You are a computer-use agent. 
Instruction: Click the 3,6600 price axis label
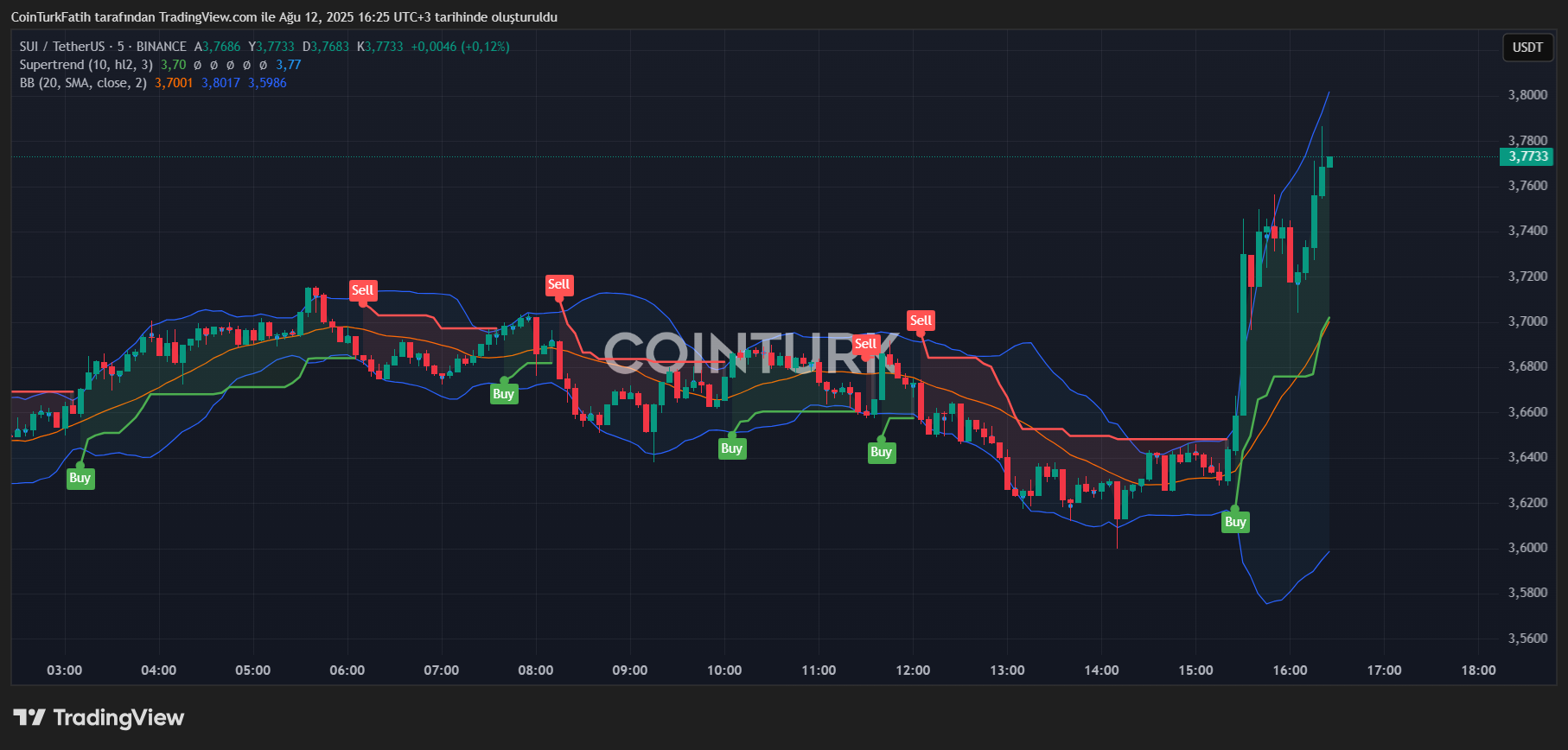pos(1527,412)
